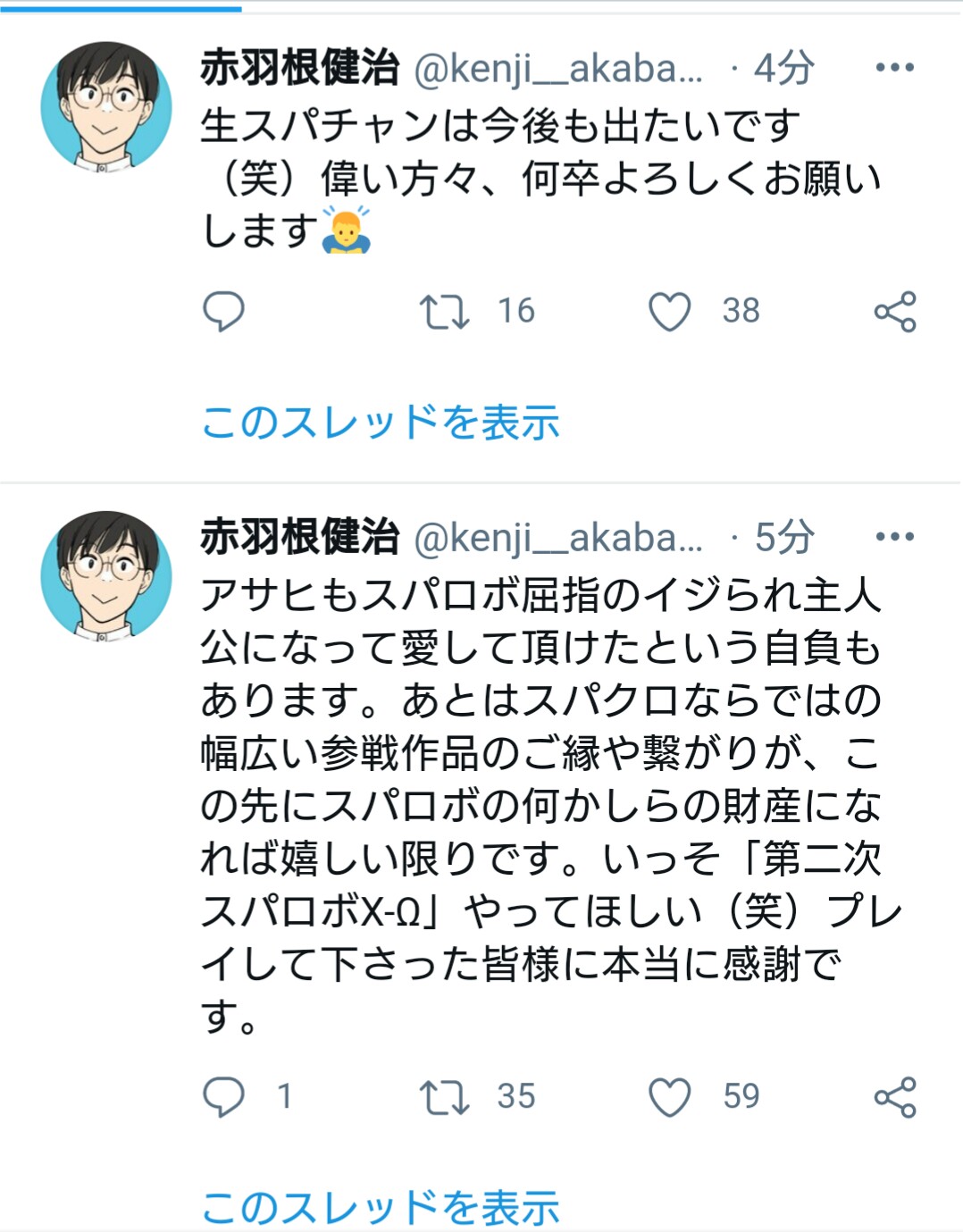Open 赤羽根健治 name on the second tweet
The image size is (963, 1232).
(299, 537)
